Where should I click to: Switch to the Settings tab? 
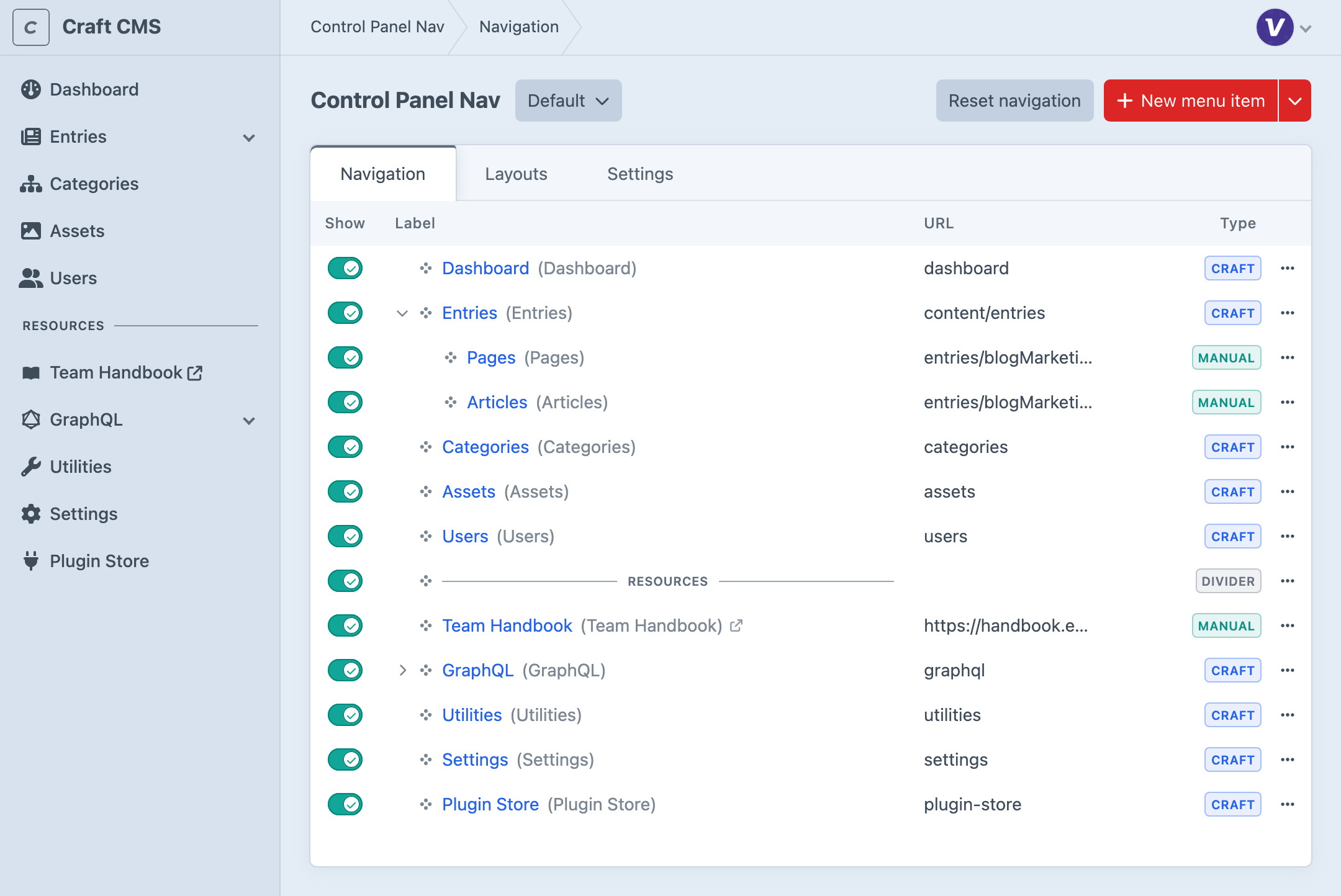click(640, 174)
